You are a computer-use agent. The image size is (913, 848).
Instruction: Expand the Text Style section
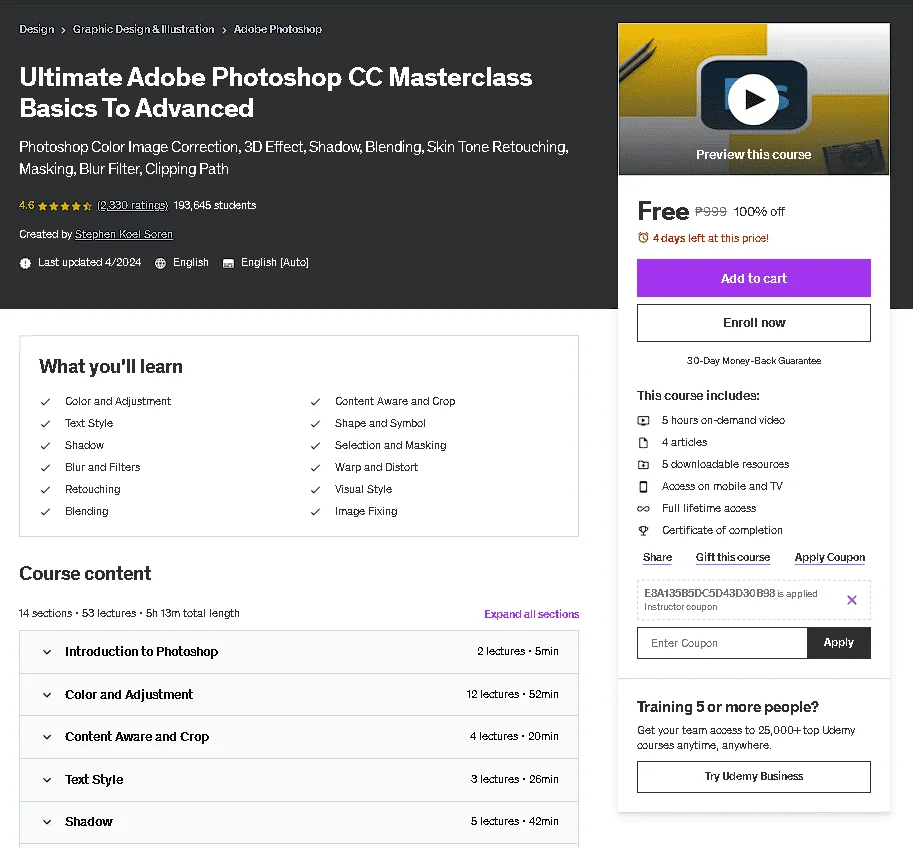[299, 780]
